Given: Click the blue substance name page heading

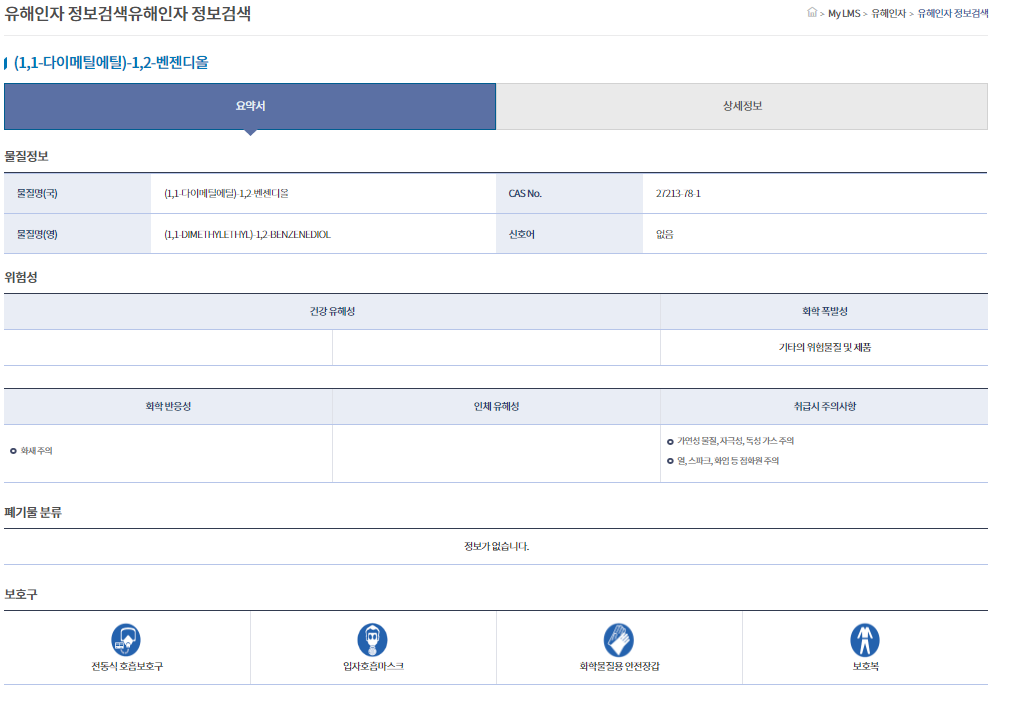Looking at the screenshot, I should (111, 63).
